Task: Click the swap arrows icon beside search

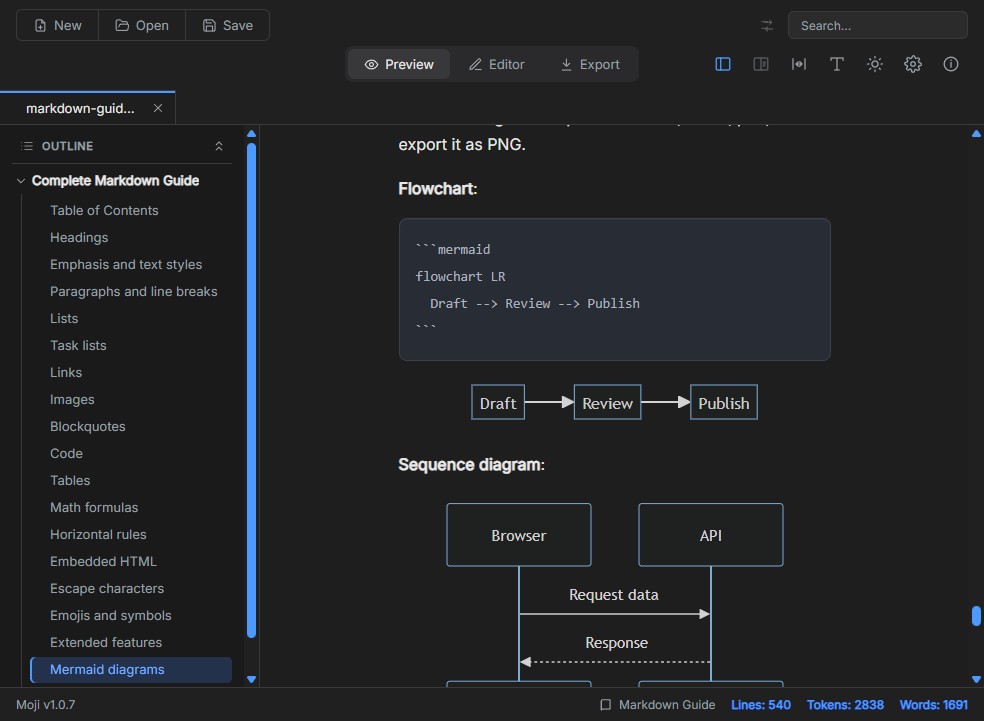Action: tap(767, 26)
